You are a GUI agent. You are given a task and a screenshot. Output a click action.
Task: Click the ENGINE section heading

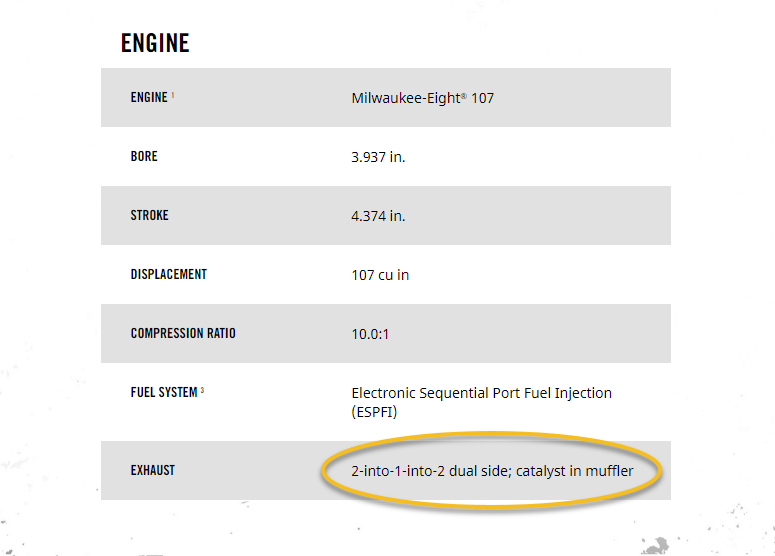155,43
